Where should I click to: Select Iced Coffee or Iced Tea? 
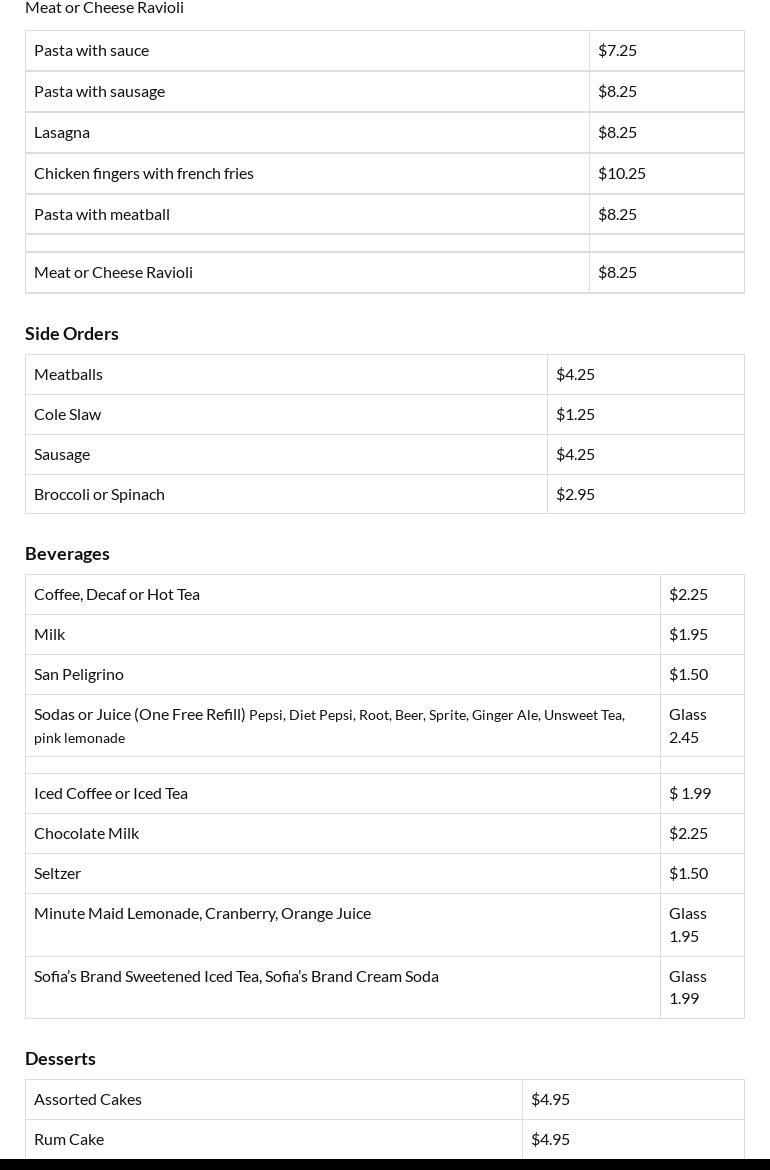tap(111, 793)
